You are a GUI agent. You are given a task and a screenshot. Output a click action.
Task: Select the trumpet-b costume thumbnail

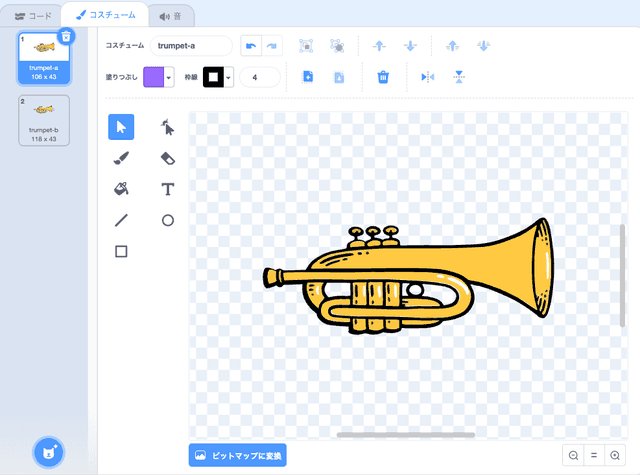(x=44, y=119)
